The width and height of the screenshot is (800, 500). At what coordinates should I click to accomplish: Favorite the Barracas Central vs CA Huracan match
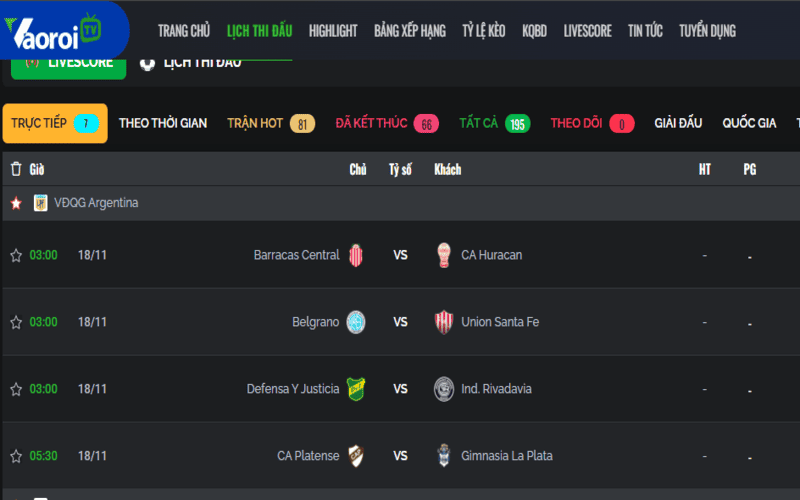(16, 255)
